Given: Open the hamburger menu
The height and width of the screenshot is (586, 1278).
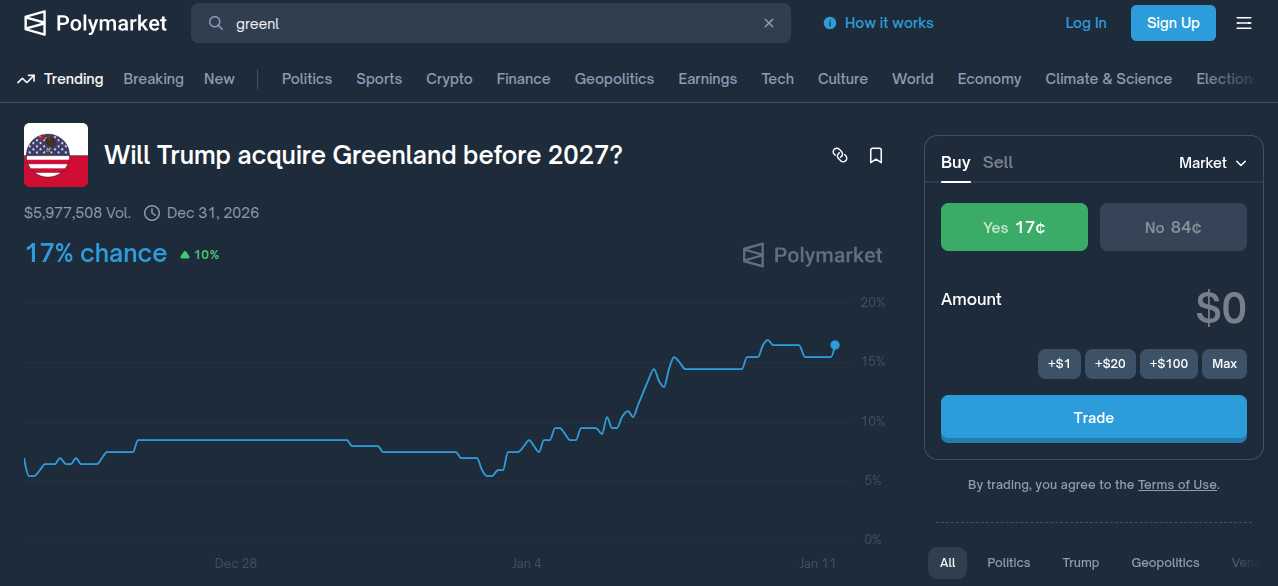Looking at the screenshot, I should 1244,23.
